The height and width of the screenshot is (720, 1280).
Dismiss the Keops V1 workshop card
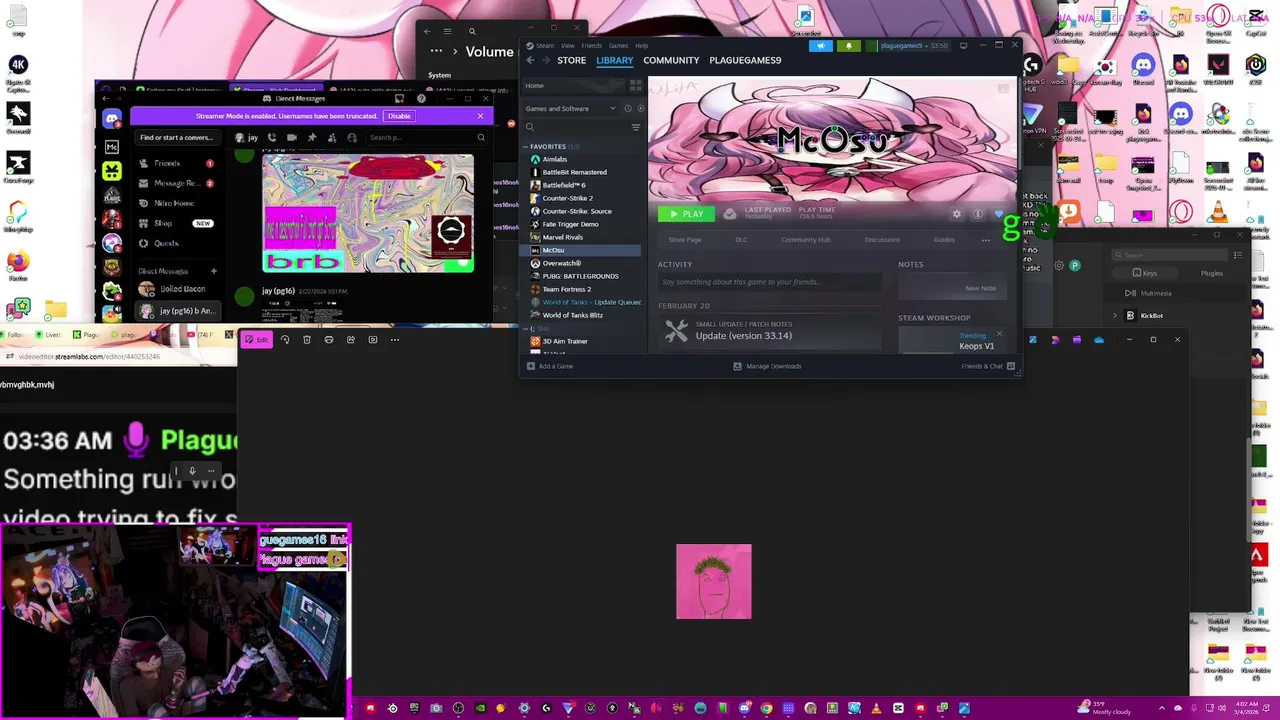(999, 334)
